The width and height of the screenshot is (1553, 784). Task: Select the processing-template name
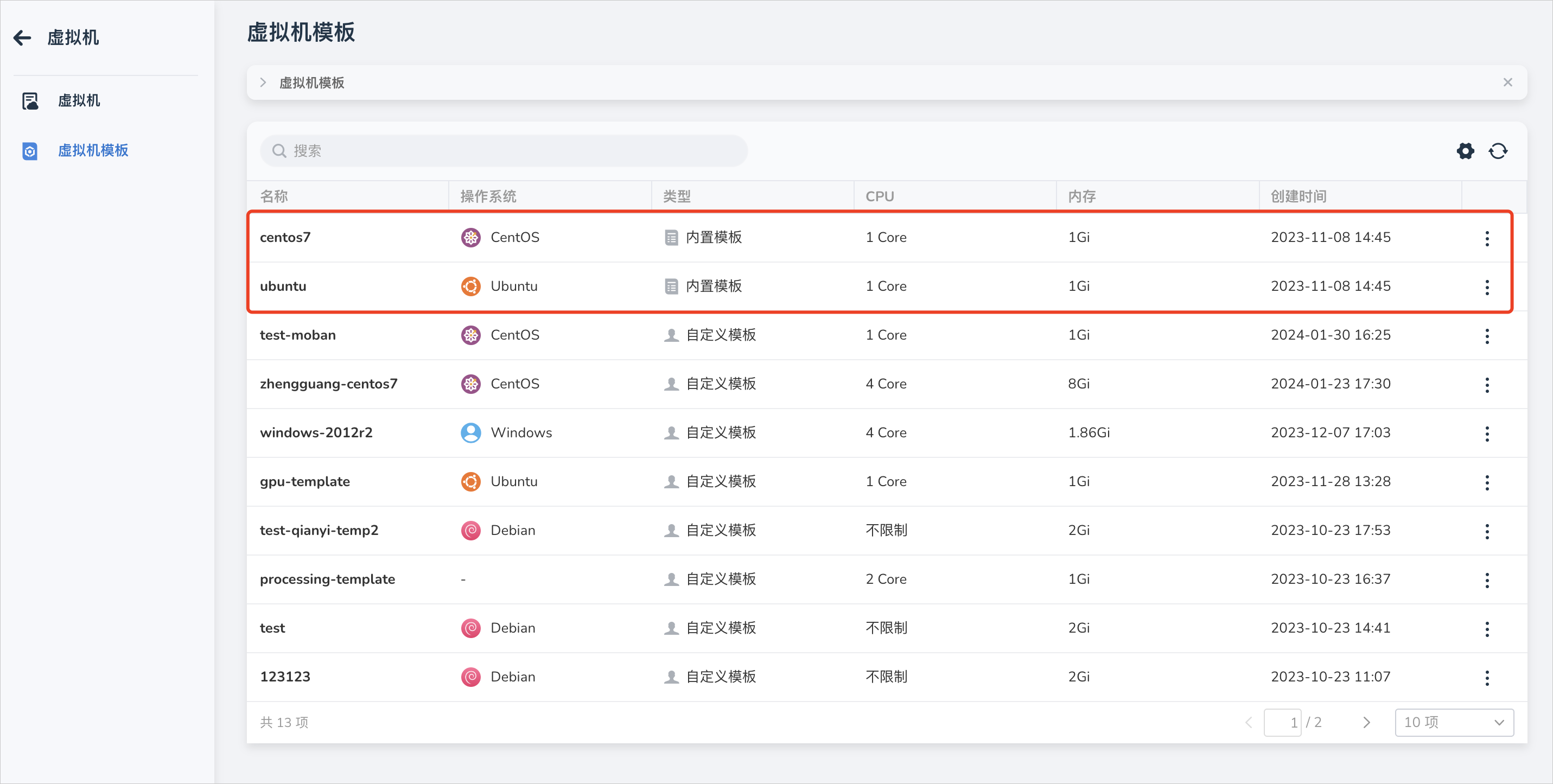click(x=327, y=579)
